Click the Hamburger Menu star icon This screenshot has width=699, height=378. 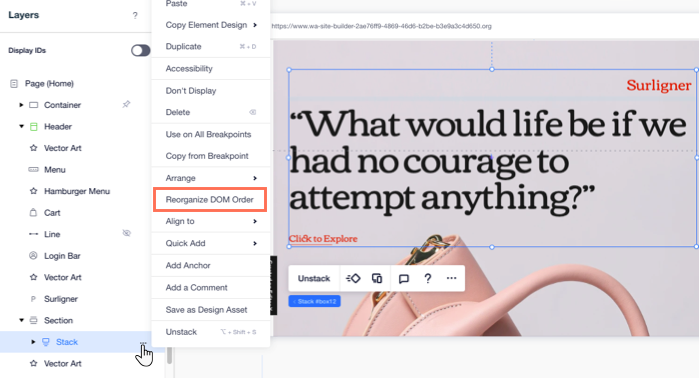33,191
